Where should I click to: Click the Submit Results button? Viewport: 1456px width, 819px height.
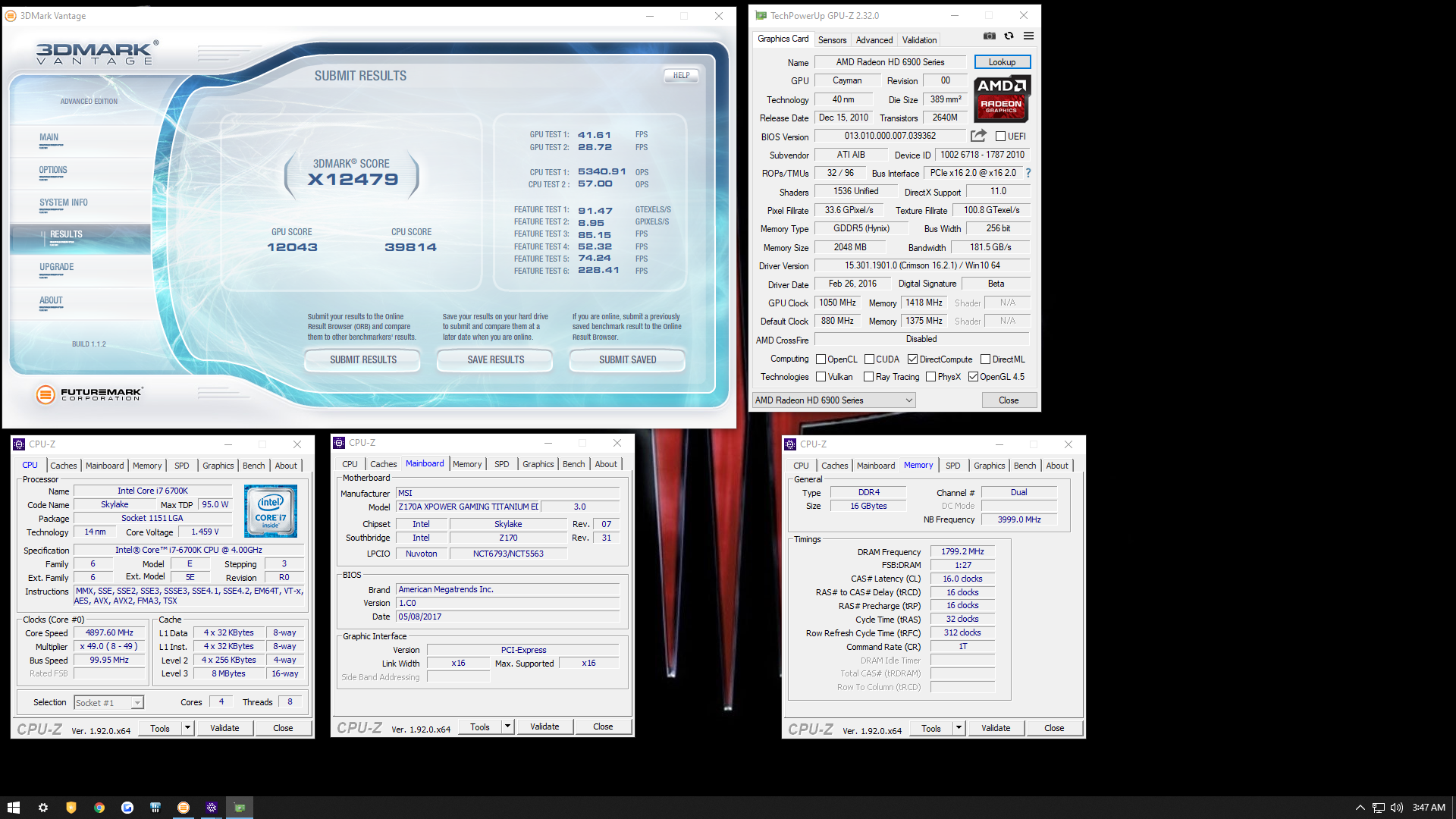[x=362, y=359]
